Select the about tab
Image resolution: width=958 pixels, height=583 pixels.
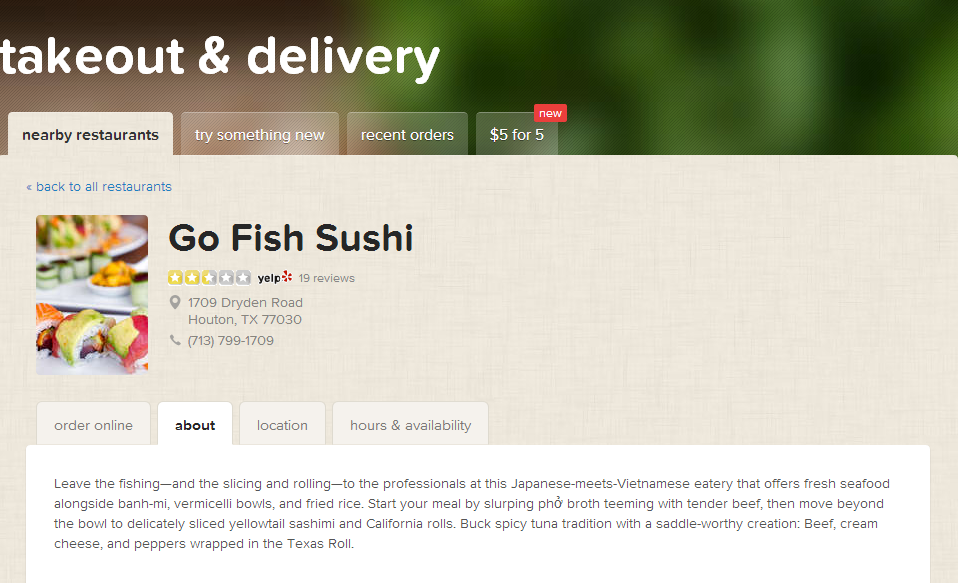click(195, 425)
